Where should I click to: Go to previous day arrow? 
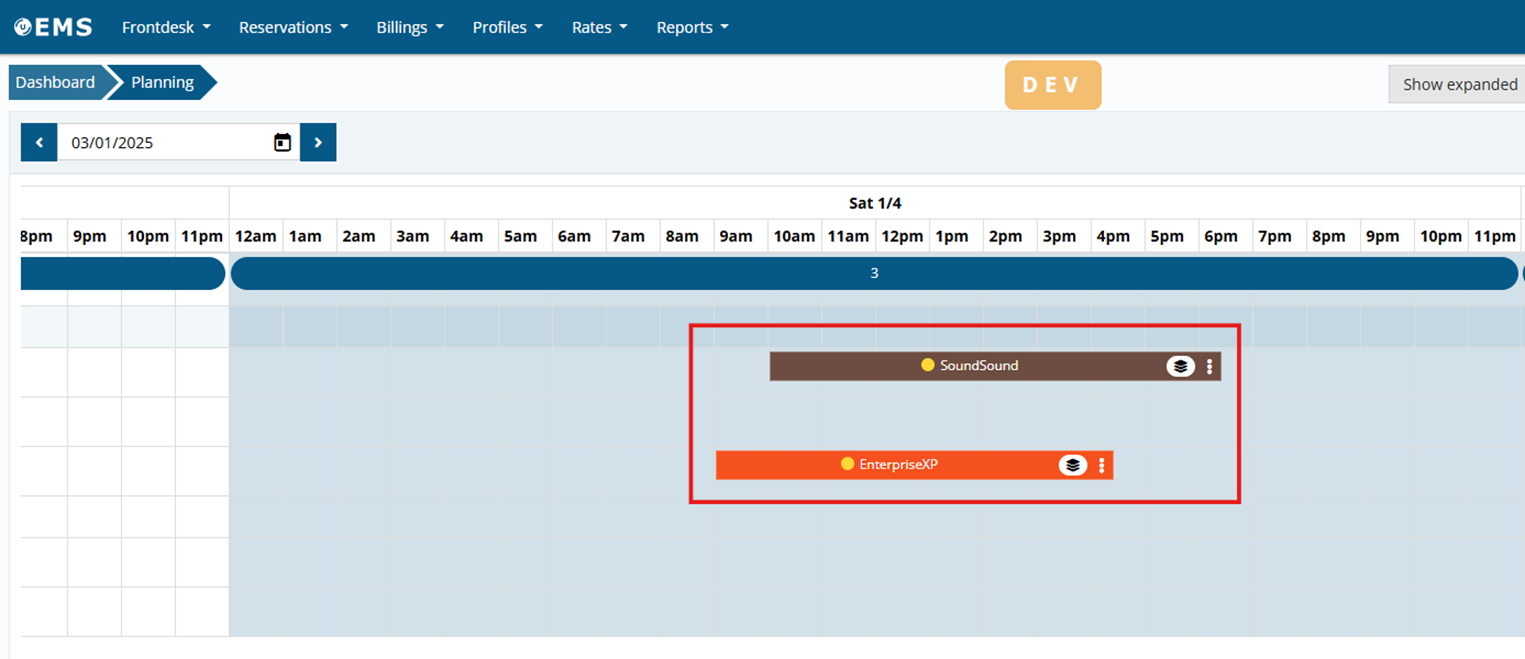tap(39, 143)
